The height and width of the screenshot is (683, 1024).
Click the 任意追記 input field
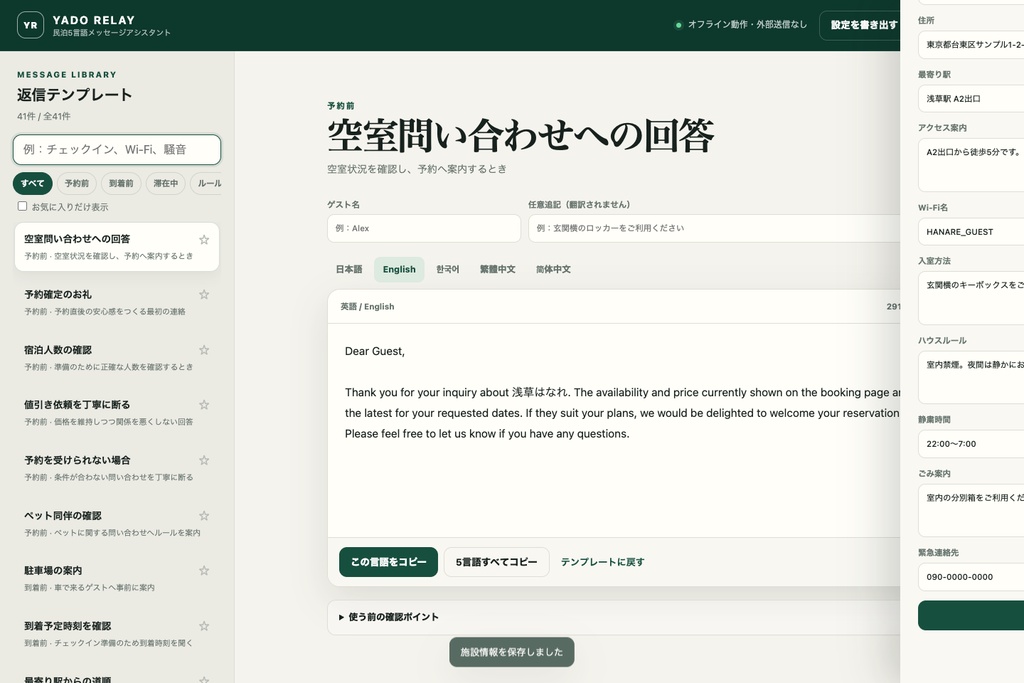pos(714,229)
